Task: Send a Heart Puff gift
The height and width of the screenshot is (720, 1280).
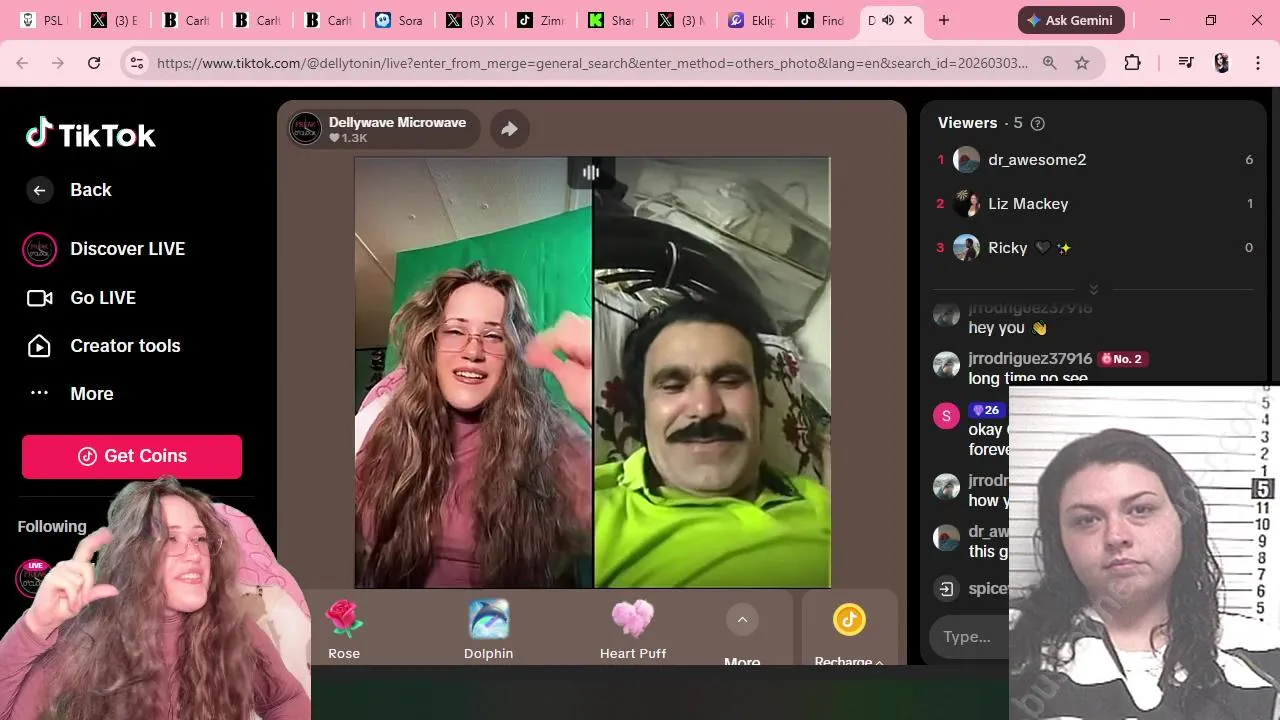Action: pos(633,630)
